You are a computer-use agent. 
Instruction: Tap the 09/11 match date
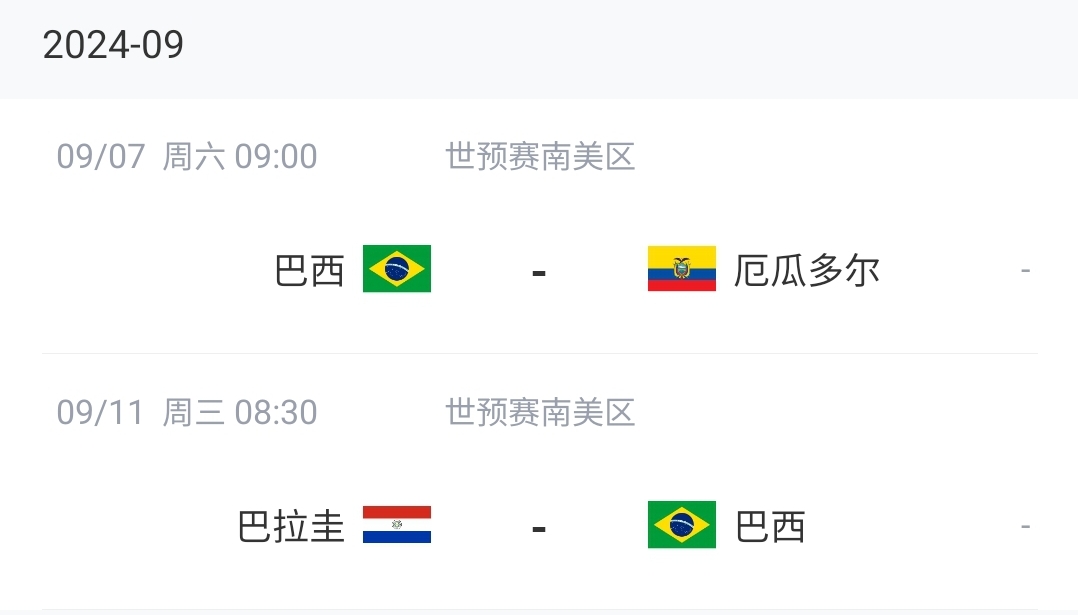coord(101,413)
